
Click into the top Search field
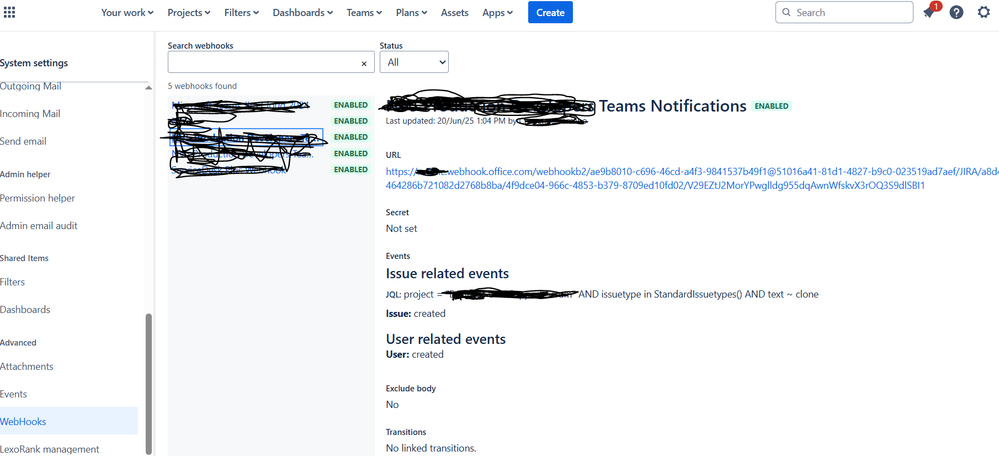coord(844,12)
